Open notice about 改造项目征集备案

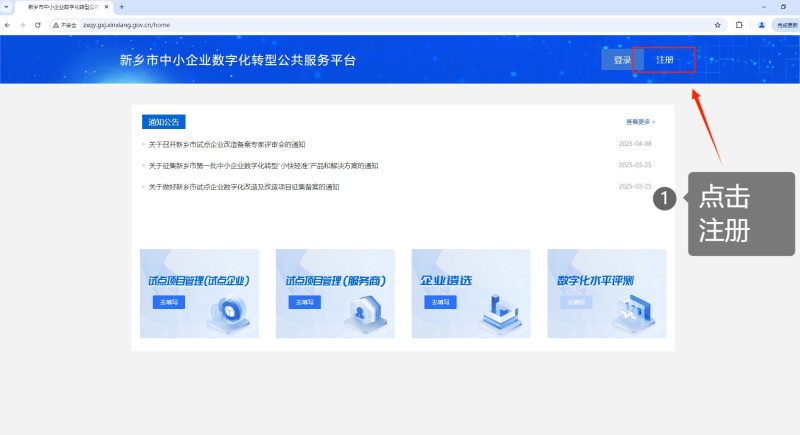point(244,186)
